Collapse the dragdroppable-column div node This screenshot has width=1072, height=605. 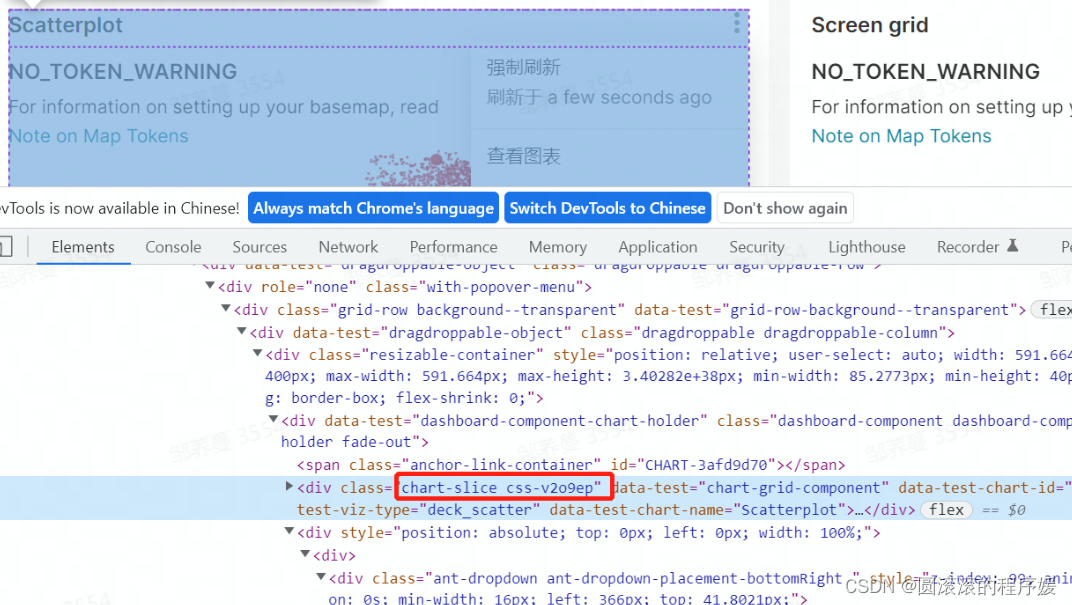(x=241, y=331)
